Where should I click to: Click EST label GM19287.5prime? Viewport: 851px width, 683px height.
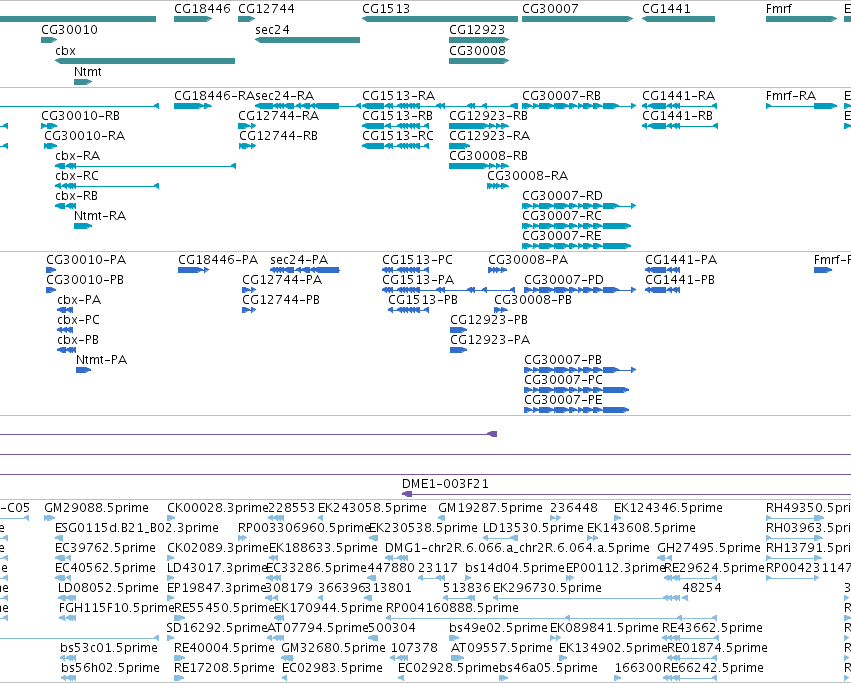click(490, 508)
